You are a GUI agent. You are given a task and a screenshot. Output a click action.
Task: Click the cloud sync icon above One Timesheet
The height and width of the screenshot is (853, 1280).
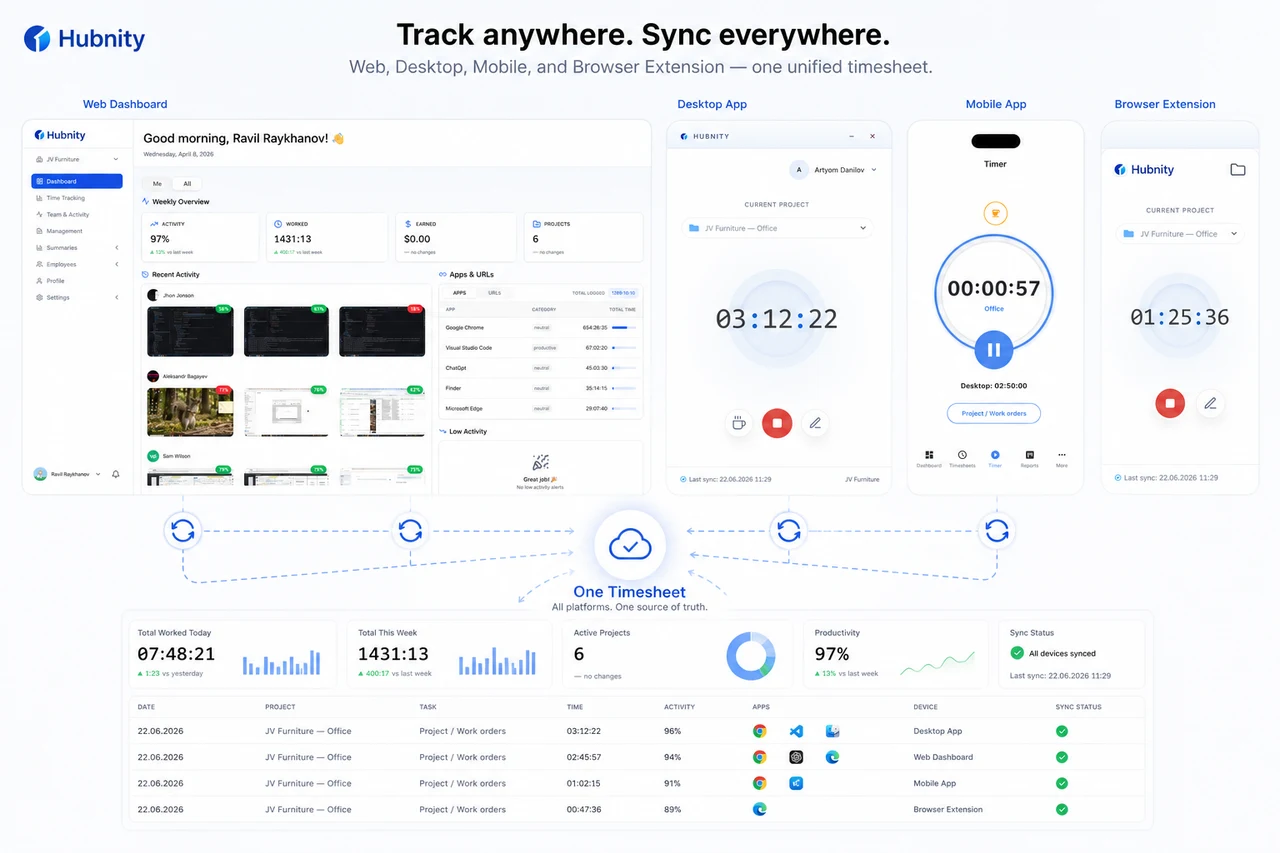click(630, 545)
